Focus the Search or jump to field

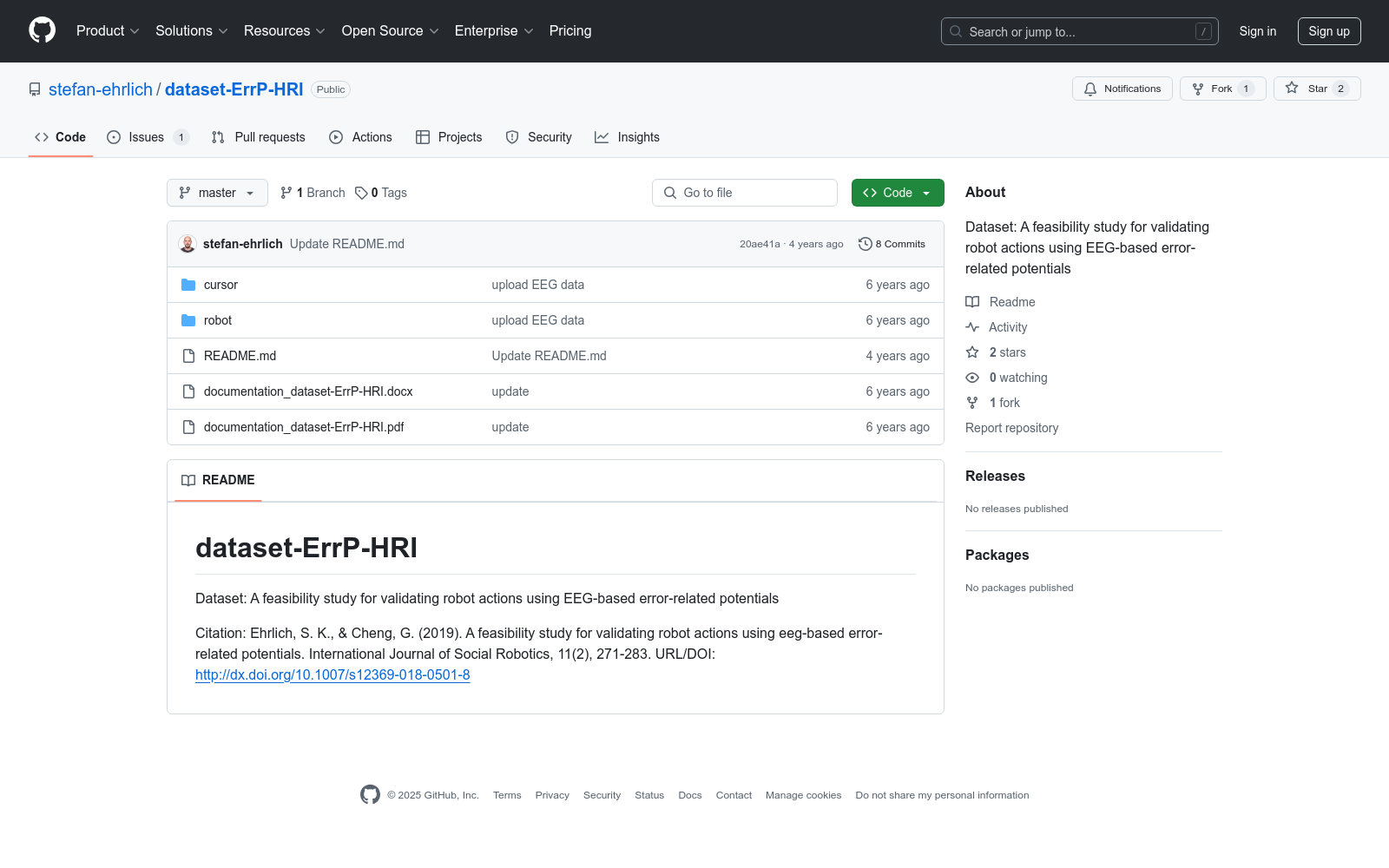[x=1080, y=31]
